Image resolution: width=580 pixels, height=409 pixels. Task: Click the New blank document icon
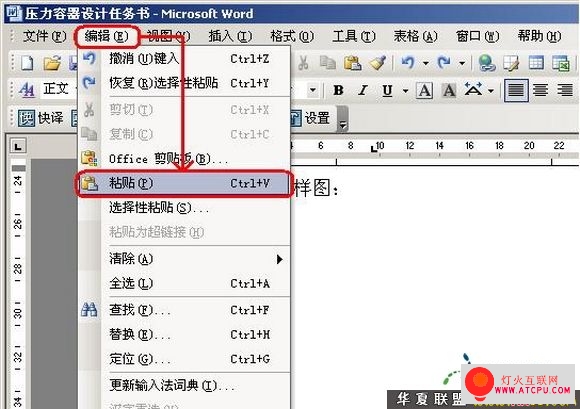coord(27,63)
